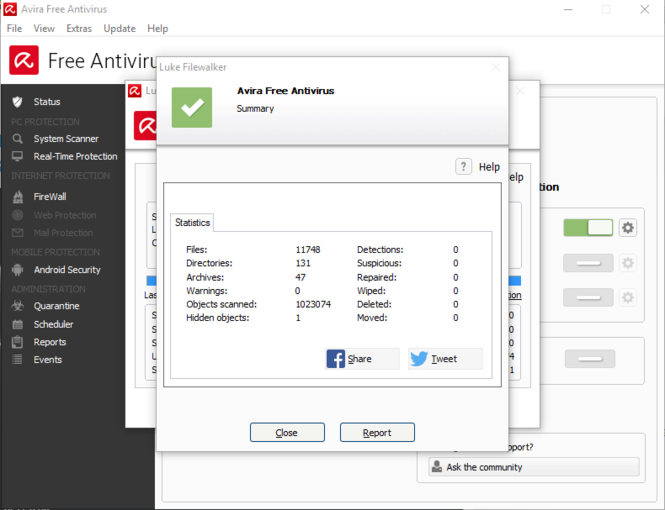
Task: Open the Extras menu
Action: 79,28
